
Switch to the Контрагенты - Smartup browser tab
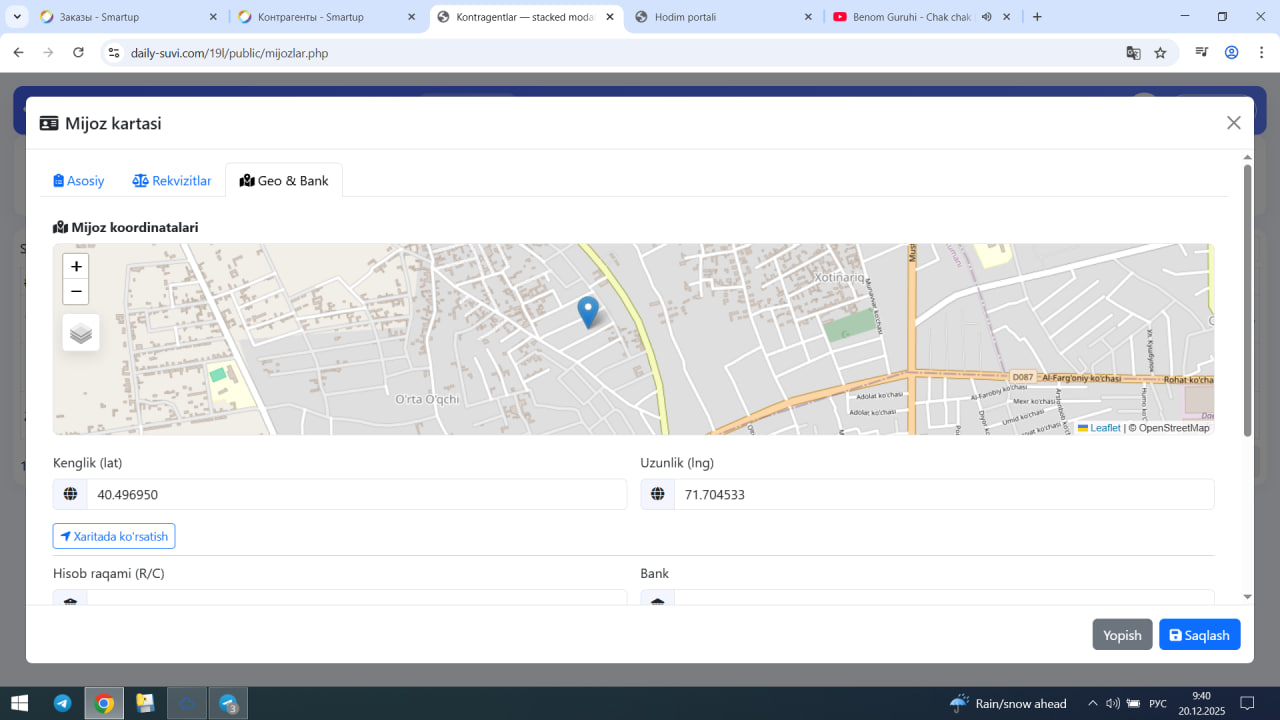pyautogui.click(x=327, y=17)
